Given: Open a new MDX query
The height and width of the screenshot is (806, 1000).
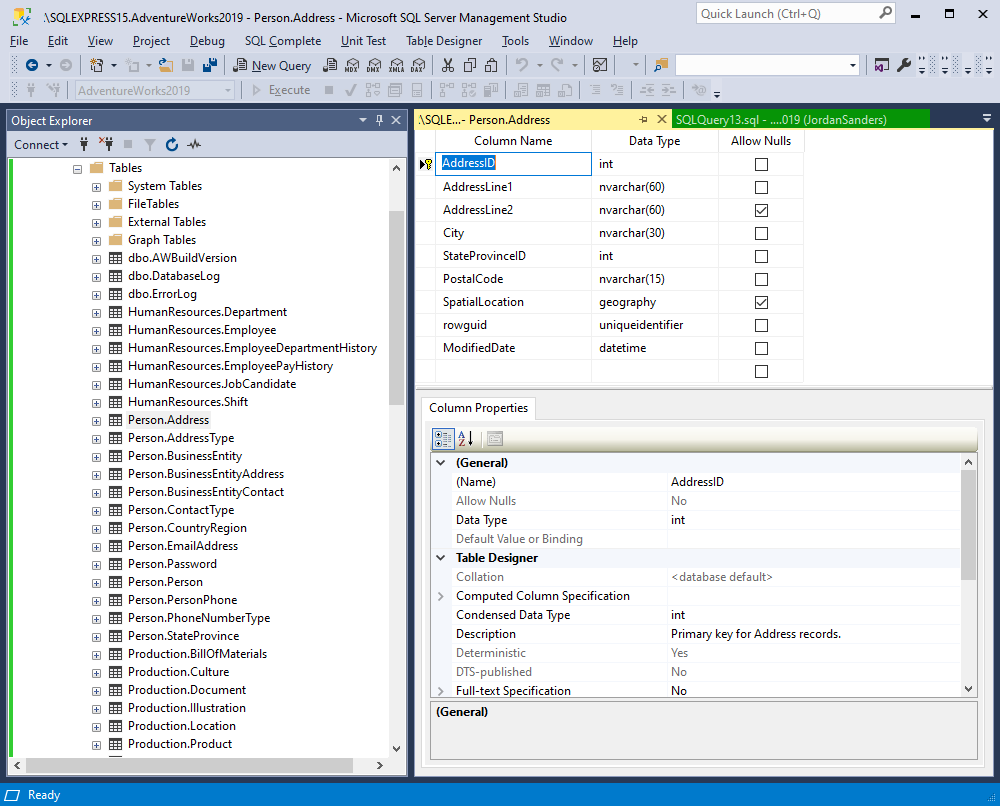Looking at the screenshot, I should tap(352, 65).
